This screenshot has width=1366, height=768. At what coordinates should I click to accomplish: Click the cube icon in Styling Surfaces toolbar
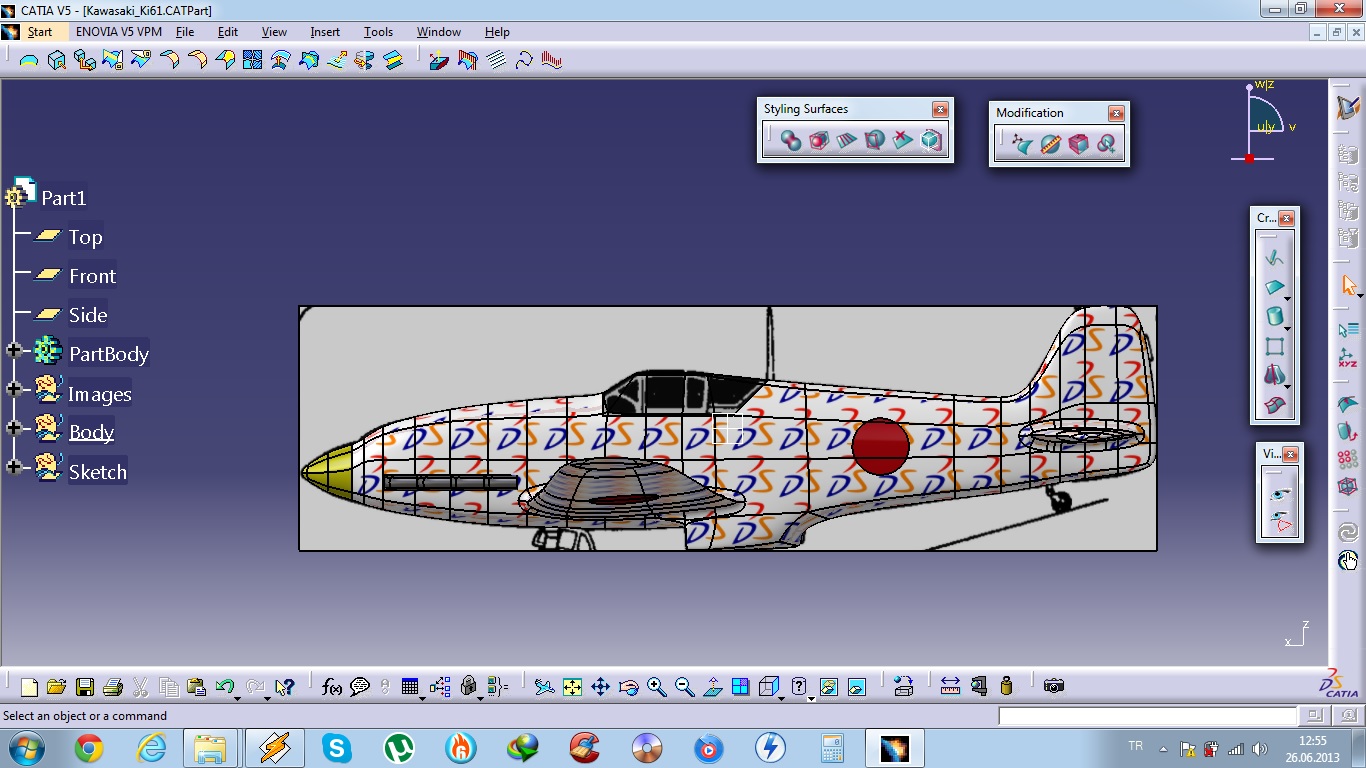pos(931,141)
